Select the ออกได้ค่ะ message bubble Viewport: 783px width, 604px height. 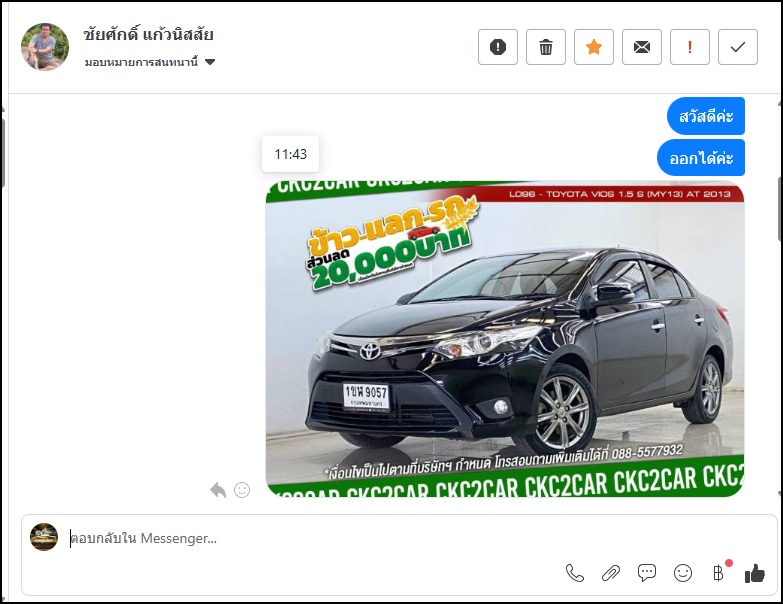701,158
